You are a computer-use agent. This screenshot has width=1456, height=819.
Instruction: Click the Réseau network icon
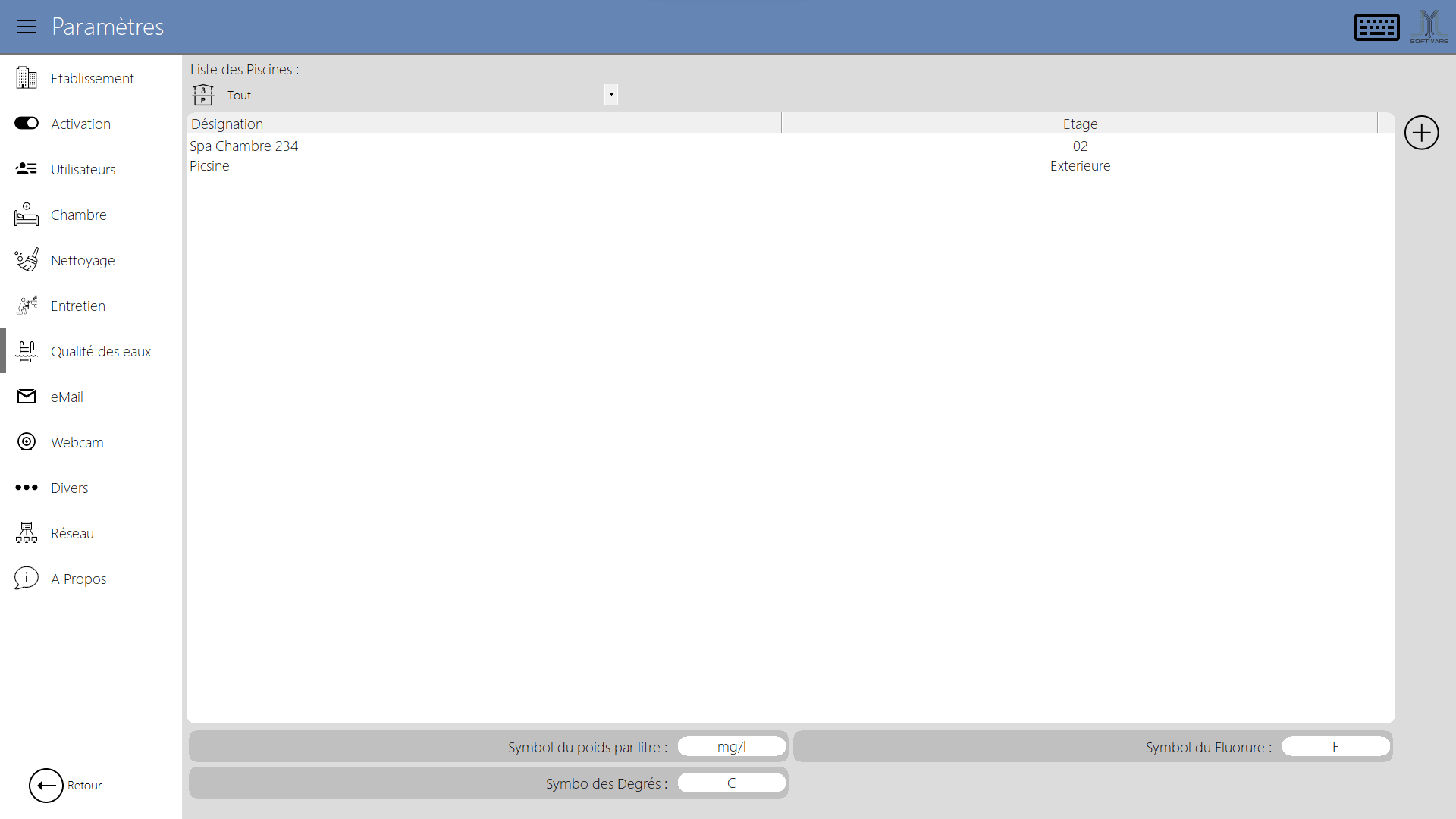pyautogui.click(x=27, y=533)
